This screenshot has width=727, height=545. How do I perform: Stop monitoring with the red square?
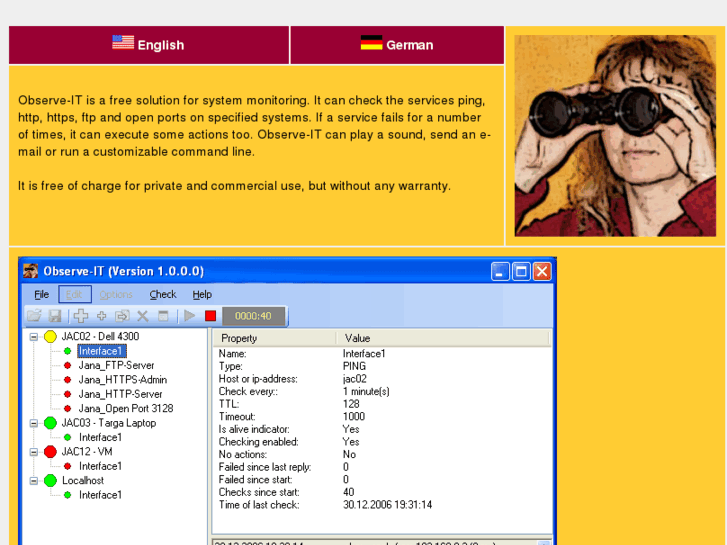point(210,316)
